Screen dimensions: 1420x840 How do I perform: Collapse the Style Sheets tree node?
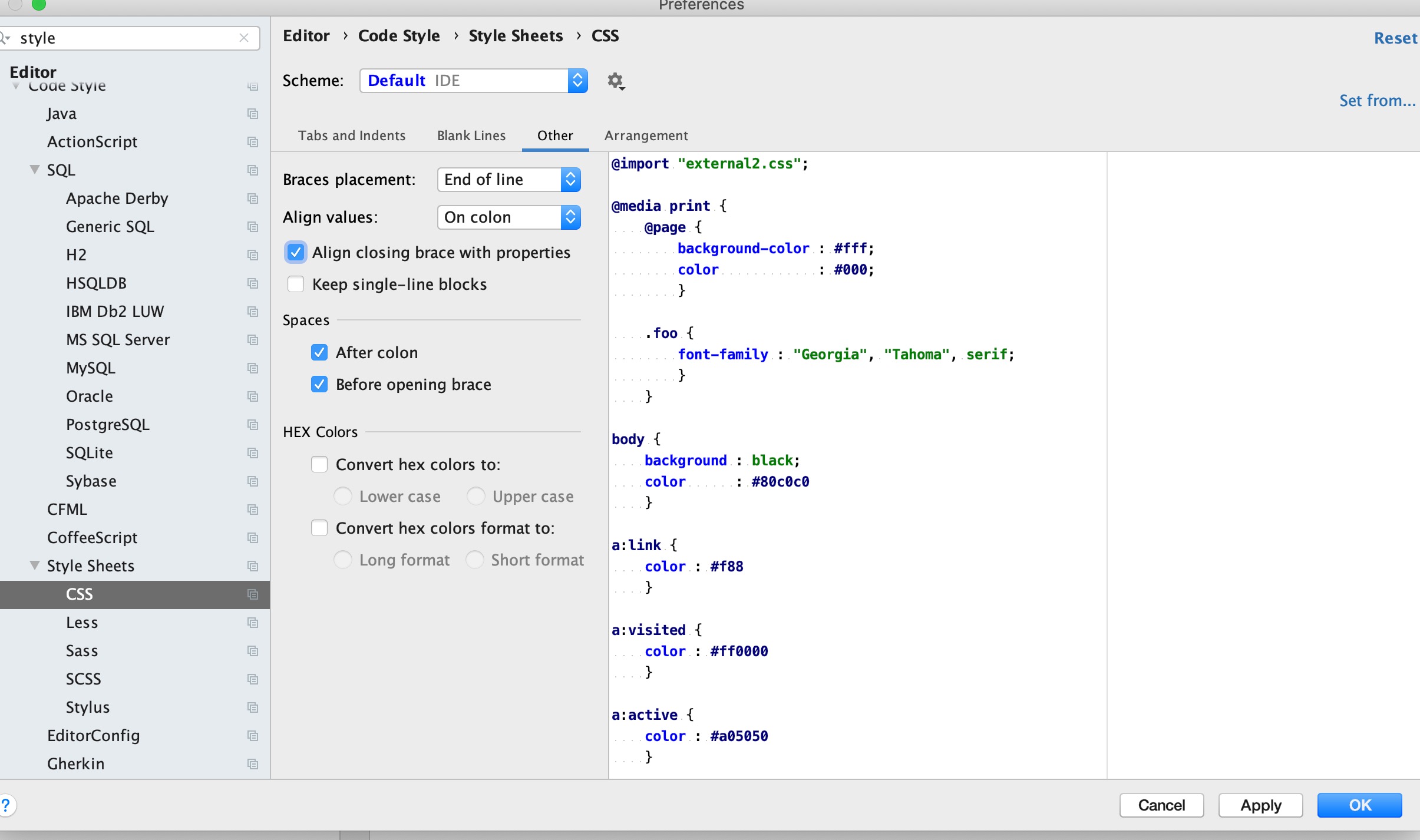35,565
